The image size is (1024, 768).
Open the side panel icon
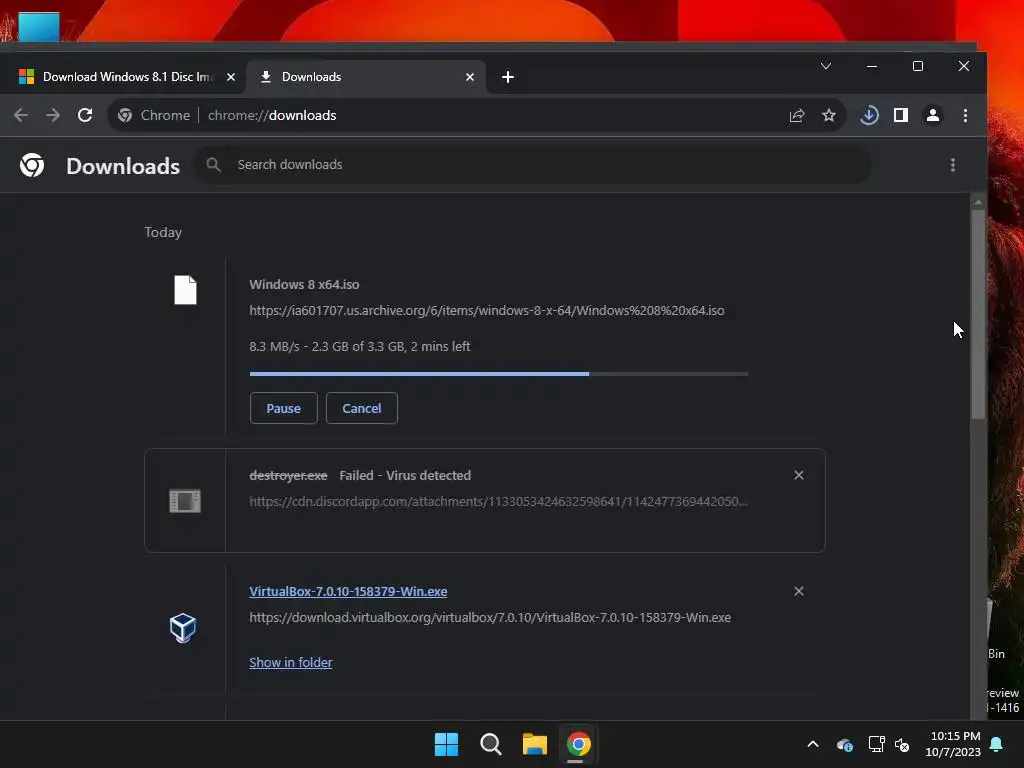901,116
